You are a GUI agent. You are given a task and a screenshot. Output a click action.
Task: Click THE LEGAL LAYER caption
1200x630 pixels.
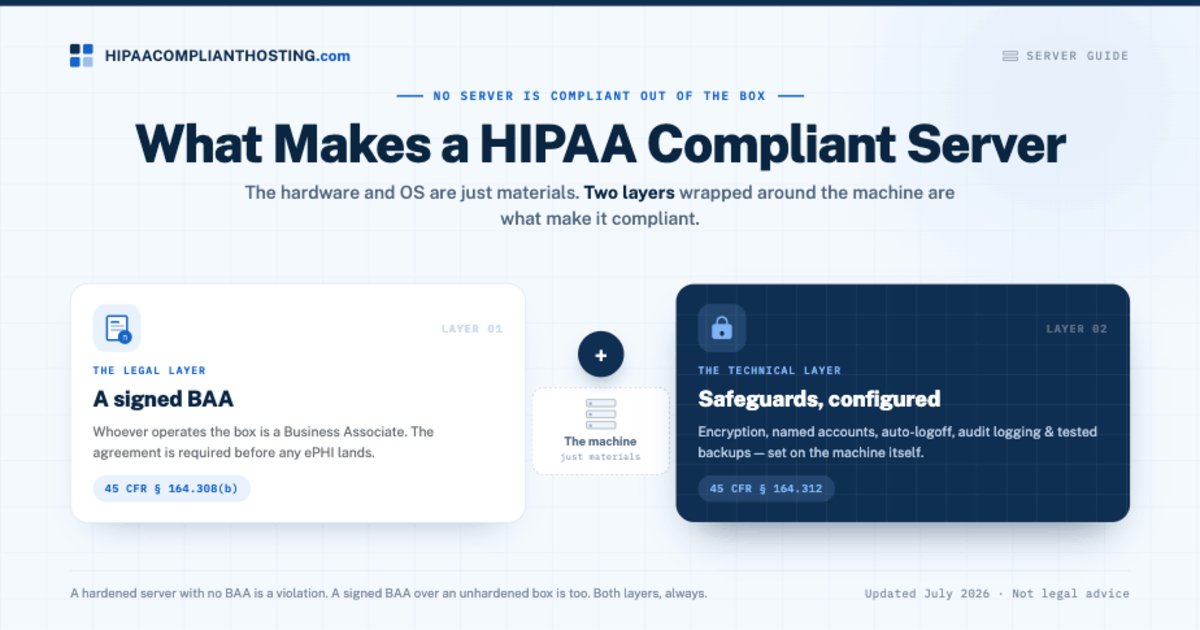click(150, 370)
